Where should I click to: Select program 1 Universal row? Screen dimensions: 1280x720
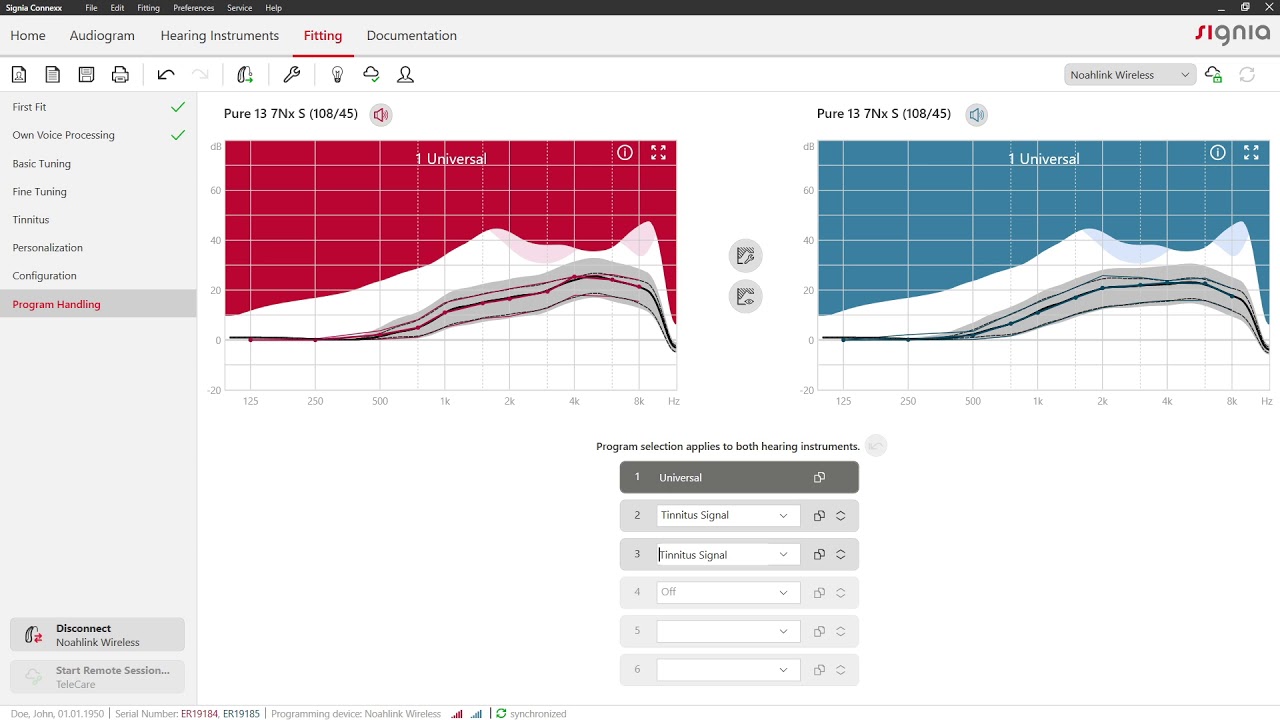[x=739, y=478]
